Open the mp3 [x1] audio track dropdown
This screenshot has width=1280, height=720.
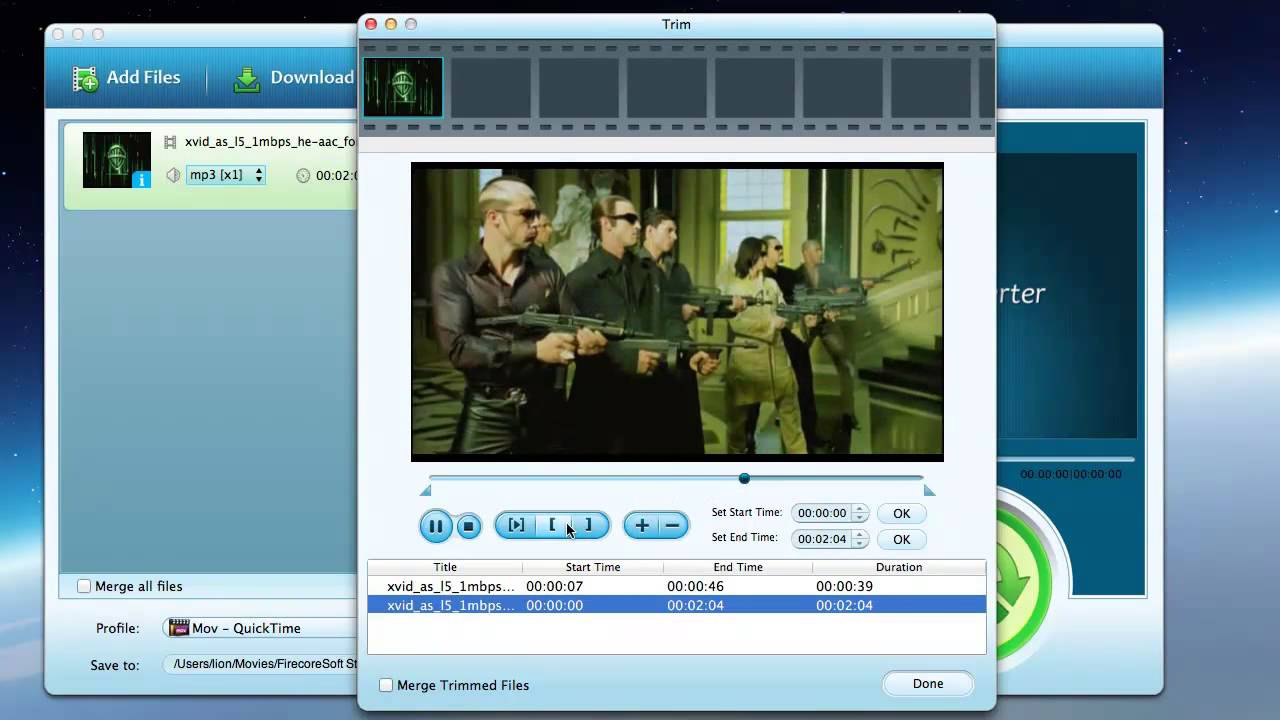click(x=226, y=175)
